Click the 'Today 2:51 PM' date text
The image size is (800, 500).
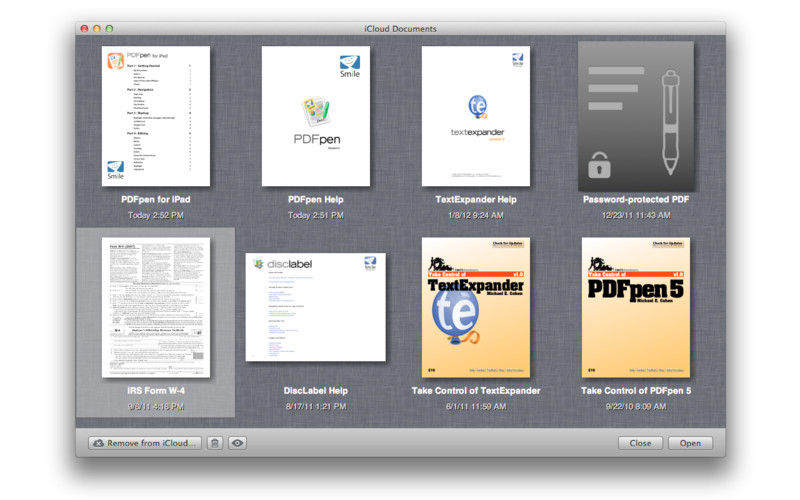316,215
